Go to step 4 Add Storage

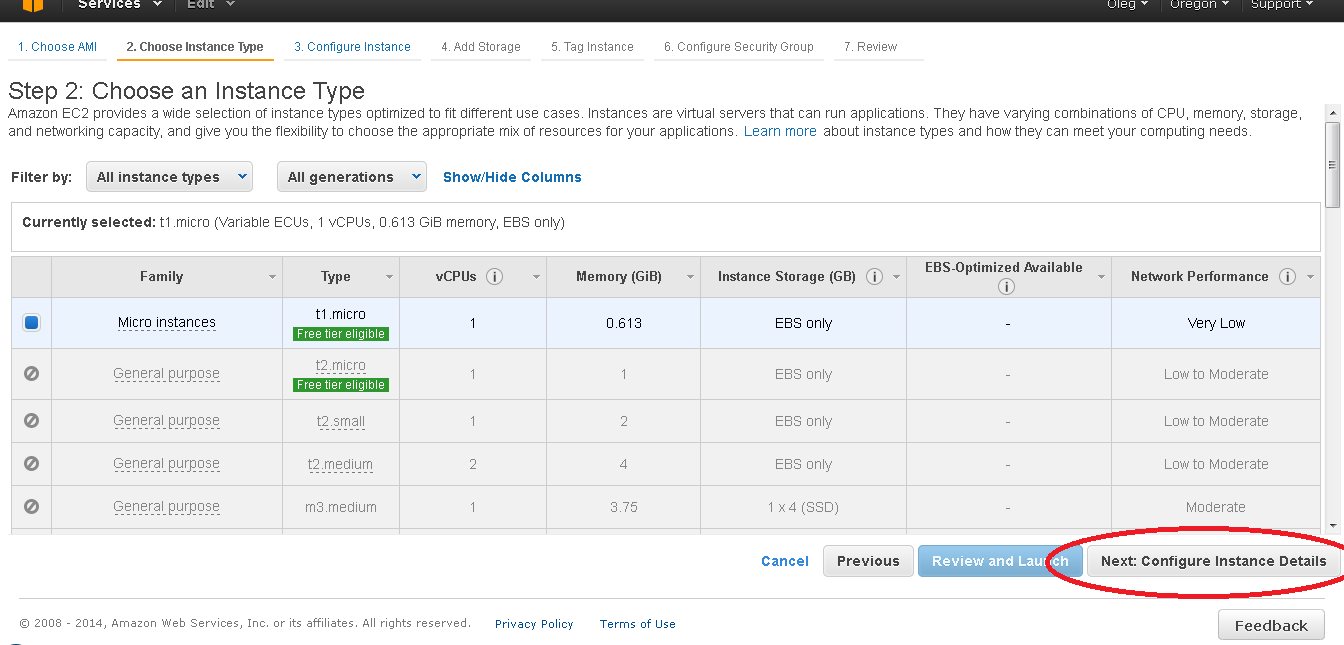pos(481,47)
